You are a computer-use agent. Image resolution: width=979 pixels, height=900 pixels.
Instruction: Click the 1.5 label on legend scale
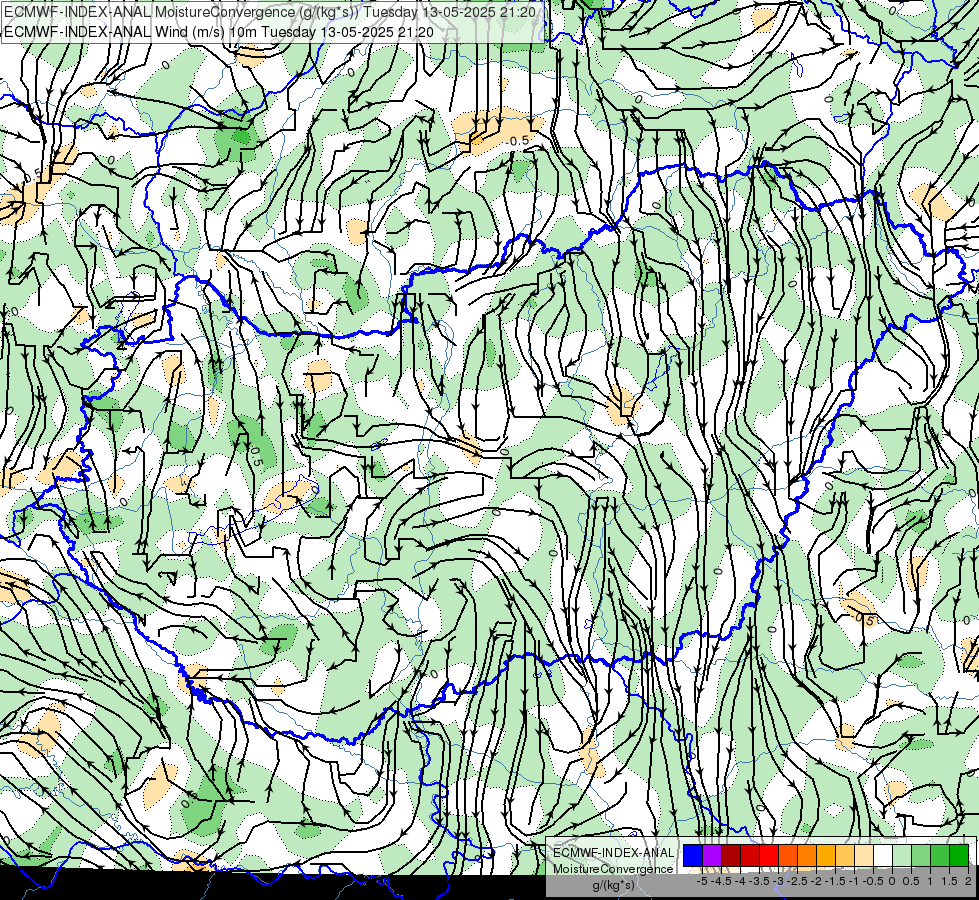[x=949, y=881]
